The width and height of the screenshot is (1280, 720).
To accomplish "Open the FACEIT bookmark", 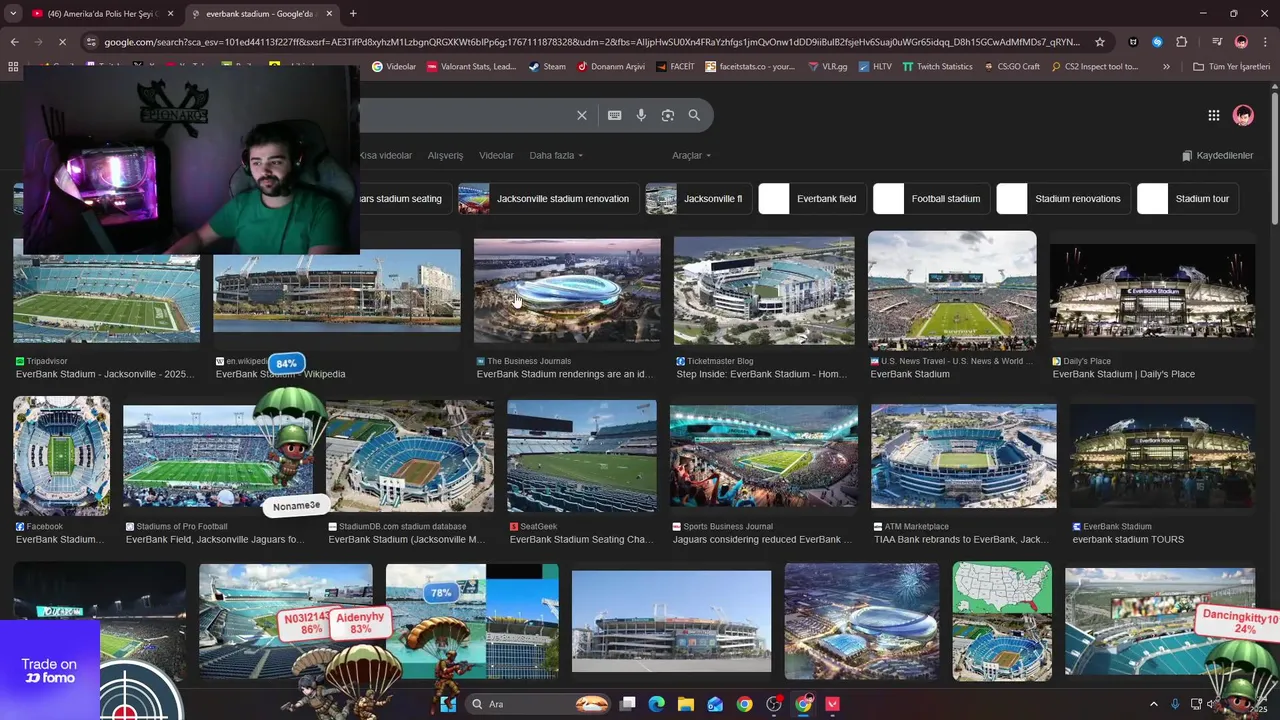I will (x=675, y=67).
